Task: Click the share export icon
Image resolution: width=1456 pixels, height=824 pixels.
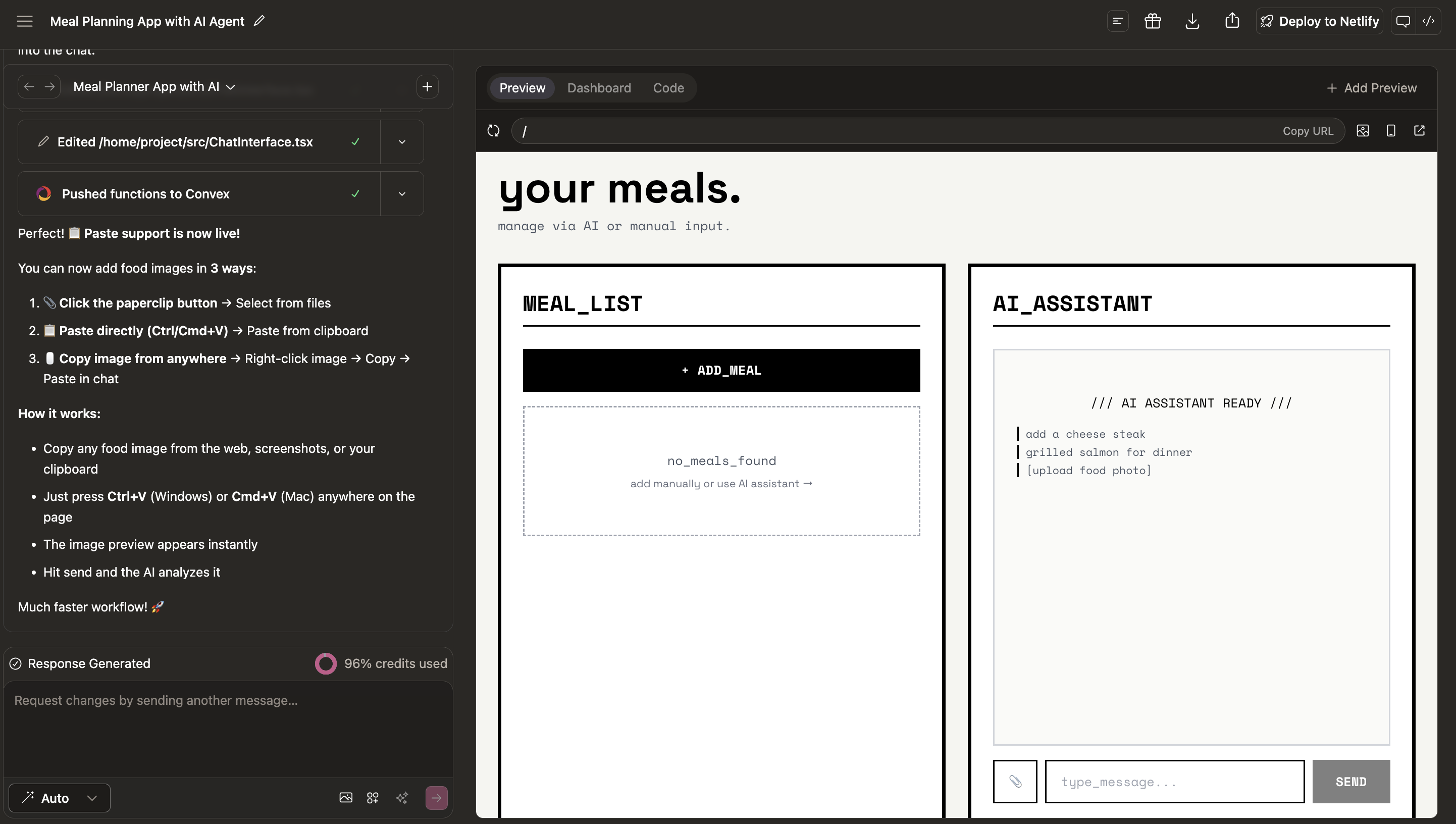Action: (1232, 22)
